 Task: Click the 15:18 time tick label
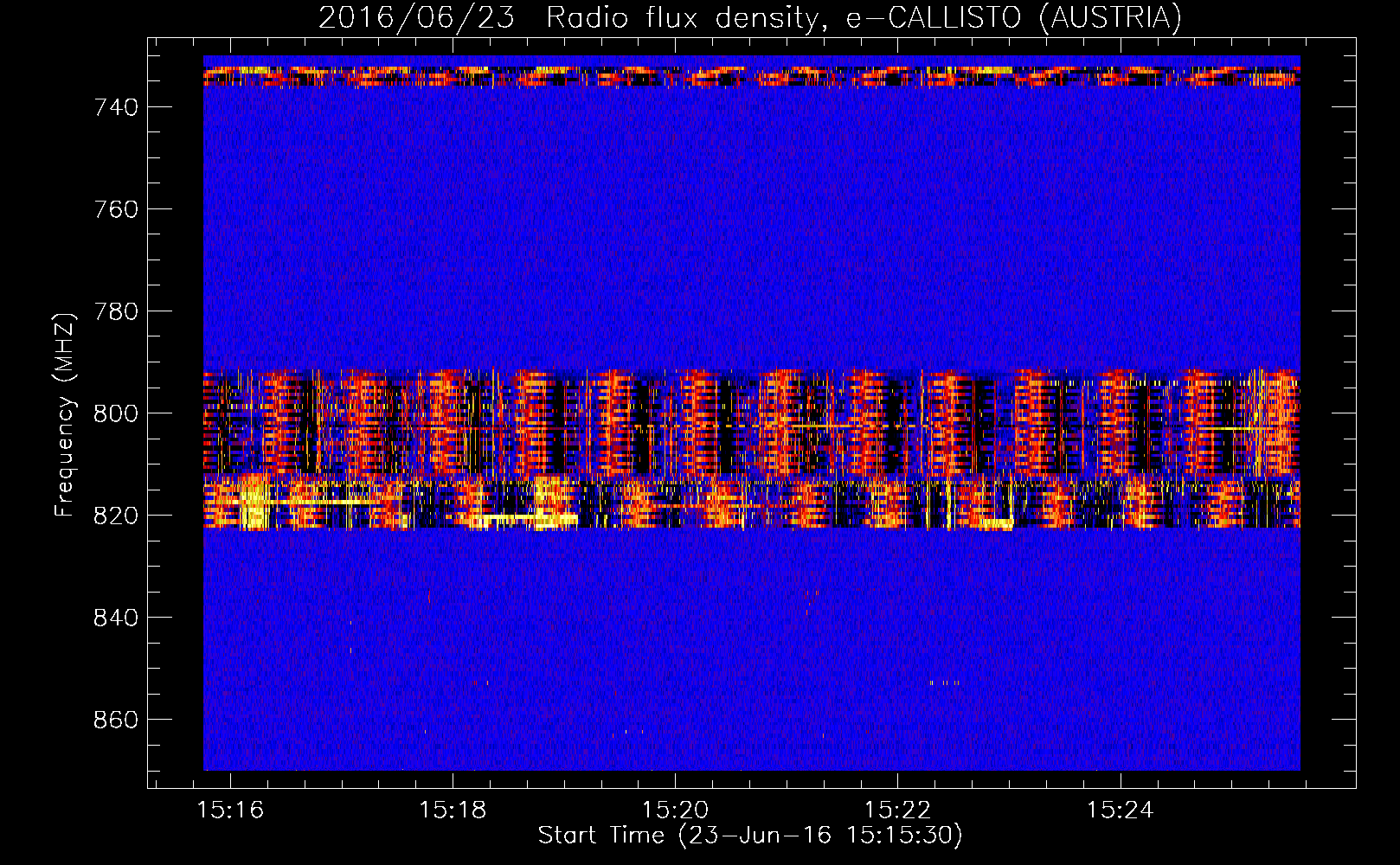[x=453, y=810]
